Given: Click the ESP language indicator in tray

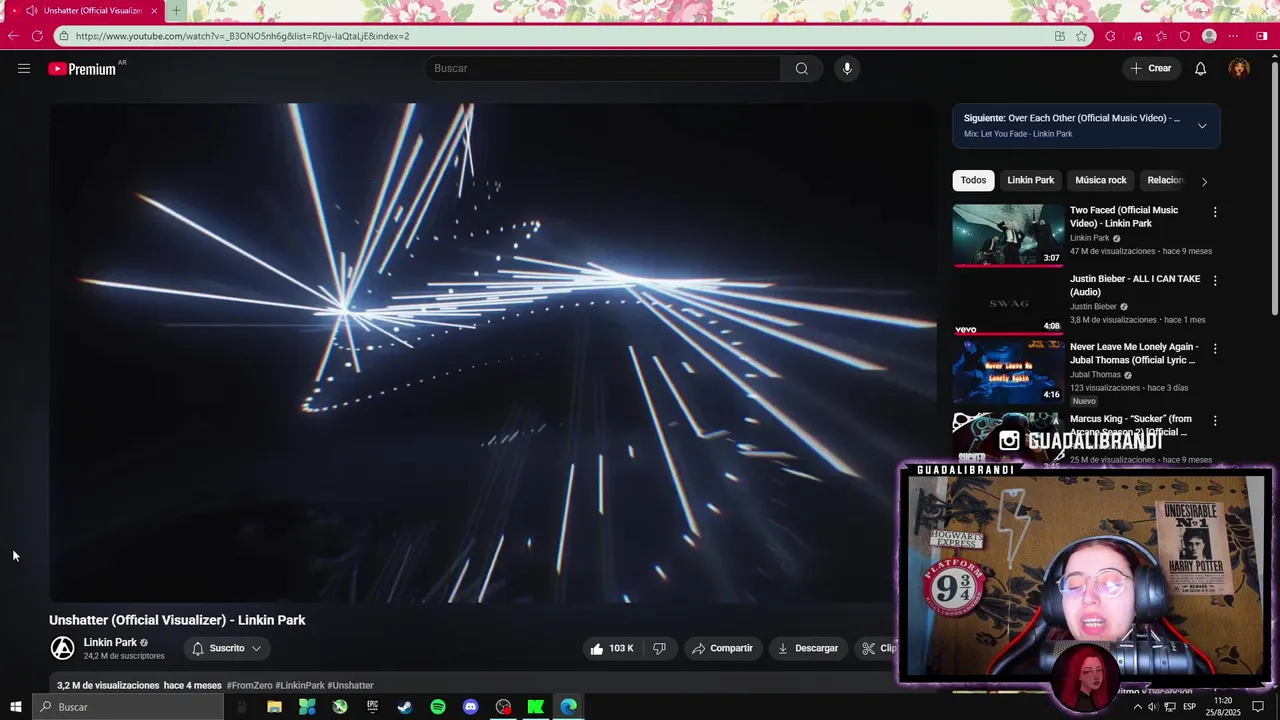Looking at the screenshot, I should [x=1190, y=707].
